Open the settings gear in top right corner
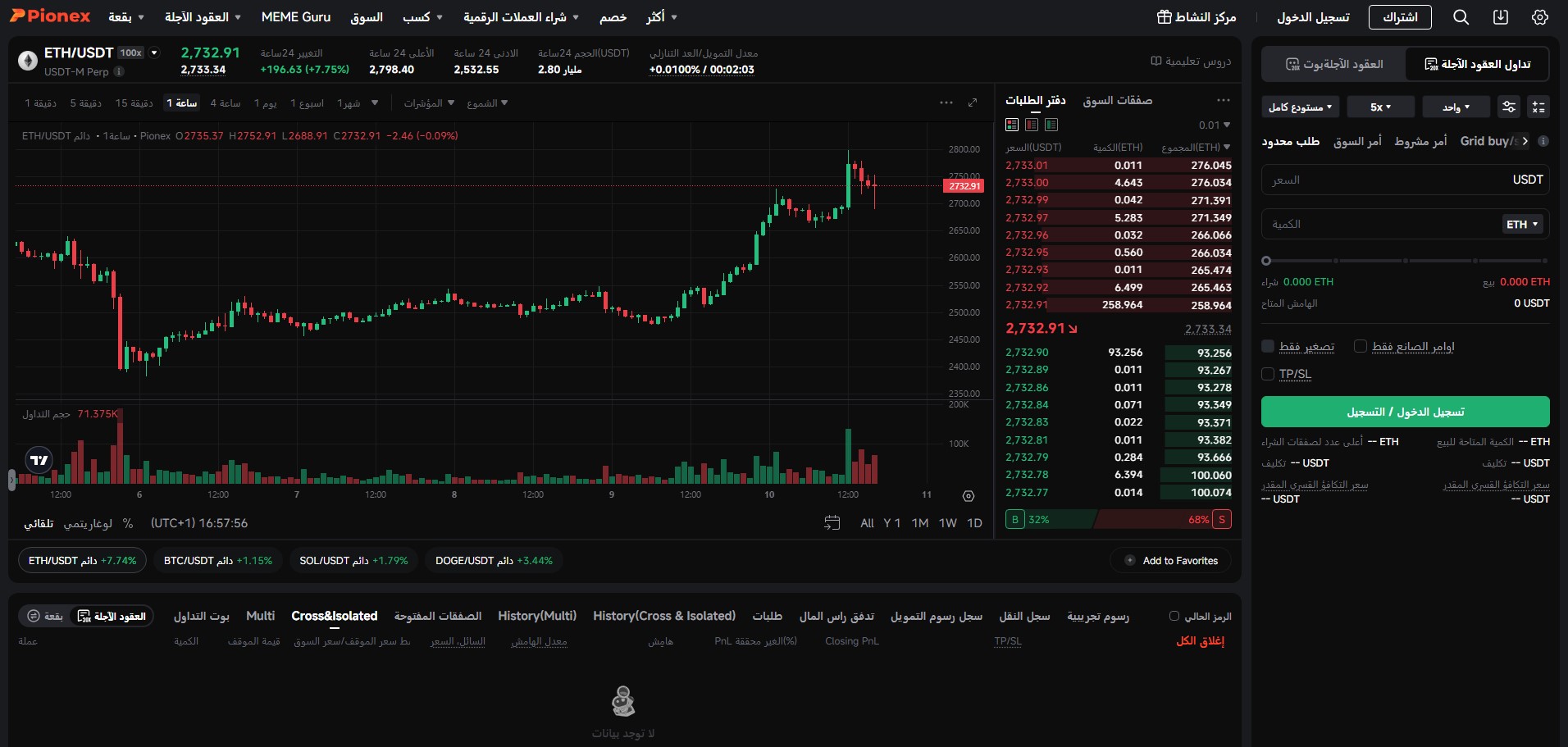Screen dimensions: 1568x747 click(x=1540, y=16)
